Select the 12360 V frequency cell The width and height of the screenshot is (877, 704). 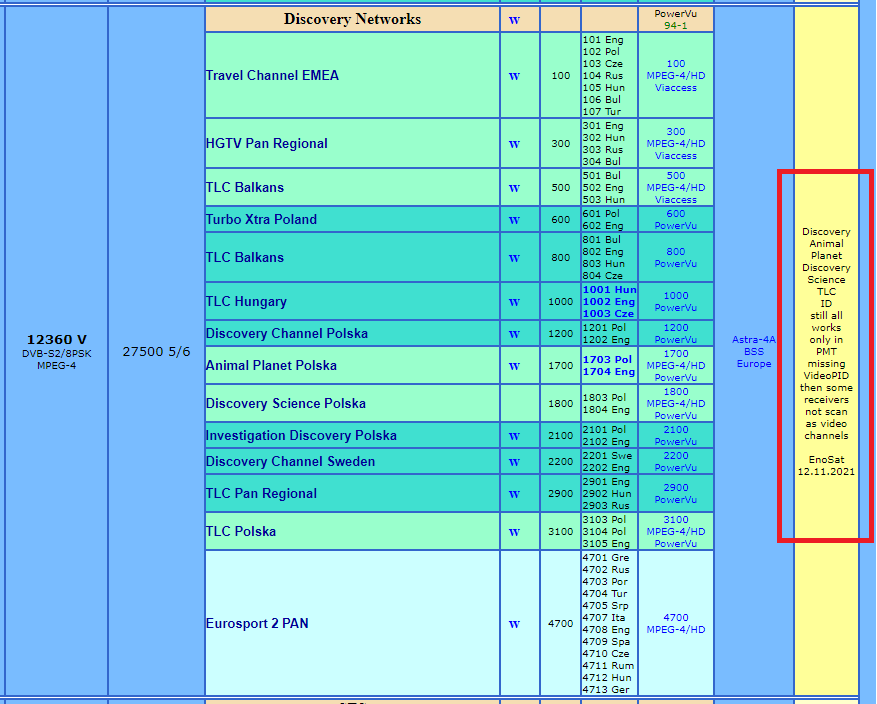click(x=56, y=351)
